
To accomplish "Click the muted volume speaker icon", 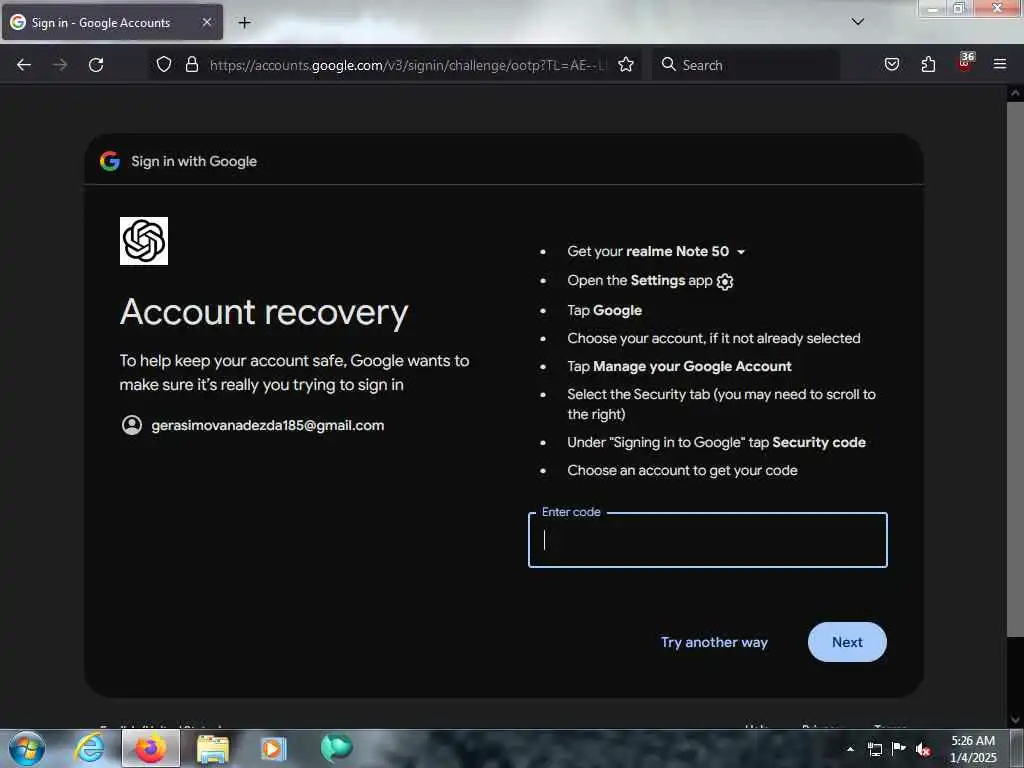I will coord(923,749).
